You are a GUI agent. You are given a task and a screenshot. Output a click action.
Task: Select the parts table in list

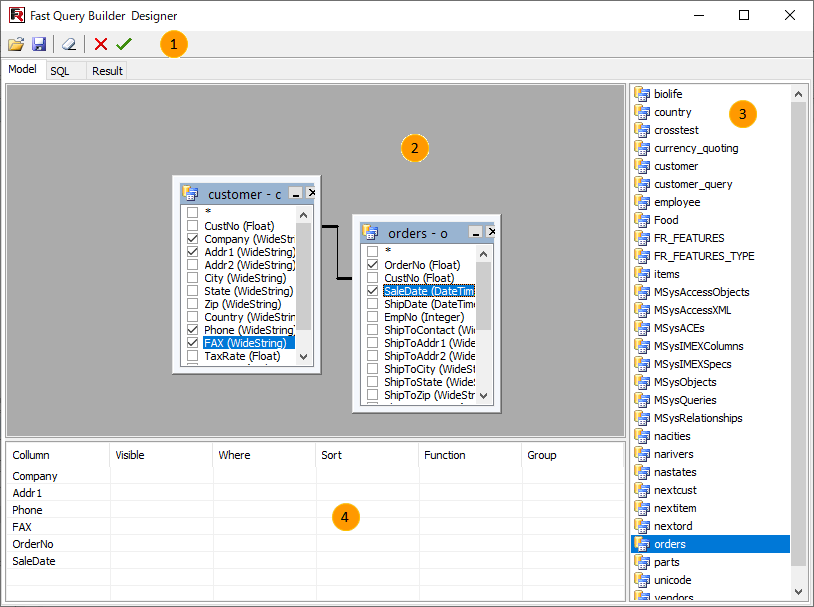point(666,562)
